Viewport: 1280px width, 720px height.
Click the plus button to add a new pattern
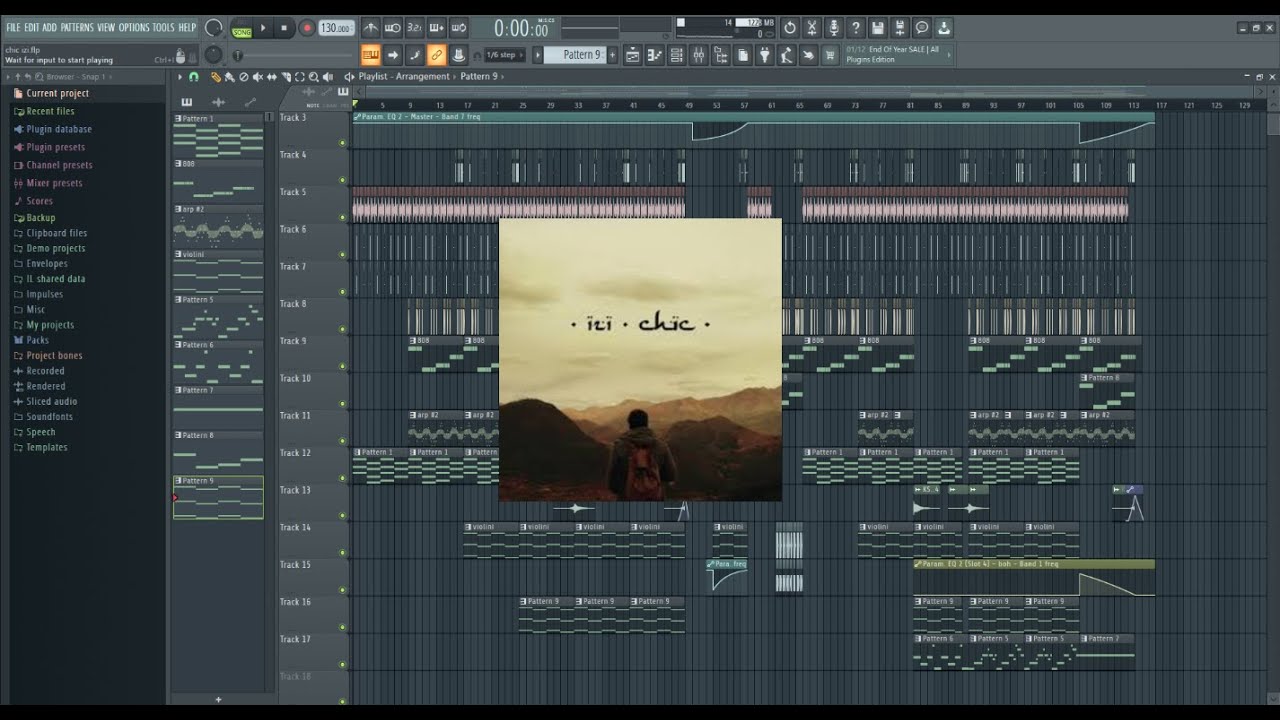[x=613, y=55]
